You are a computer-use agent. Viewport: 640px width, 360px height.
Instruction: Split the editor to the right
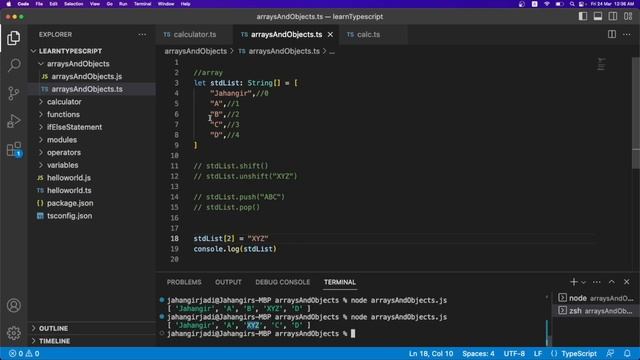(611, 34)
